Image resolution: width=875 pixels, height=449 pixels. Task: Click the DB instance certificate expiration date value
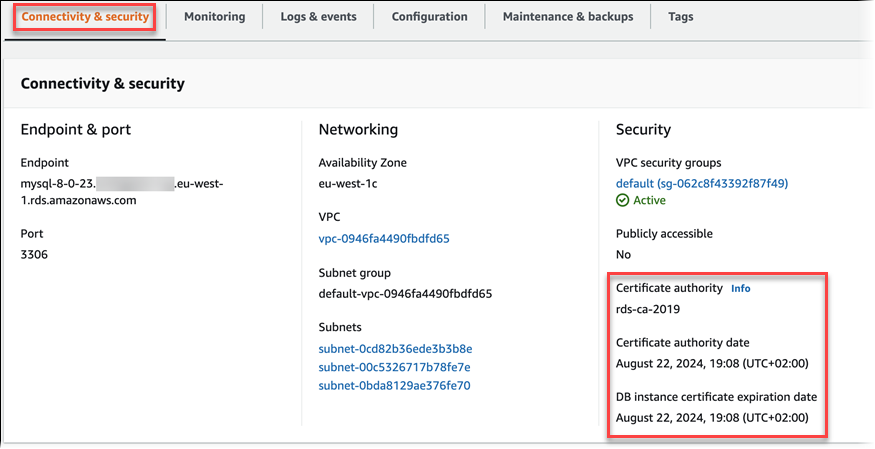tap(712, 417)
